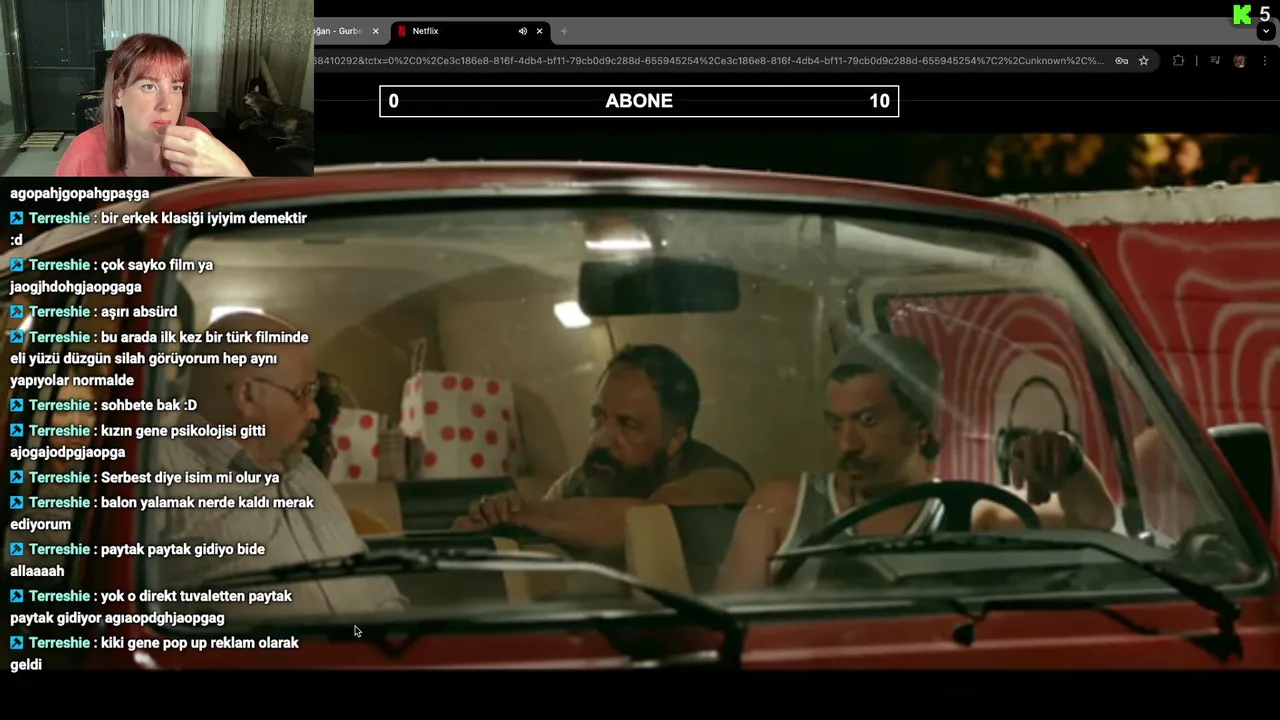Click badge icon beside 'kızın gene psikolojisi' message
Image resolution: width=1280 pixels, height=720 pixels.
tap(17, 431)
